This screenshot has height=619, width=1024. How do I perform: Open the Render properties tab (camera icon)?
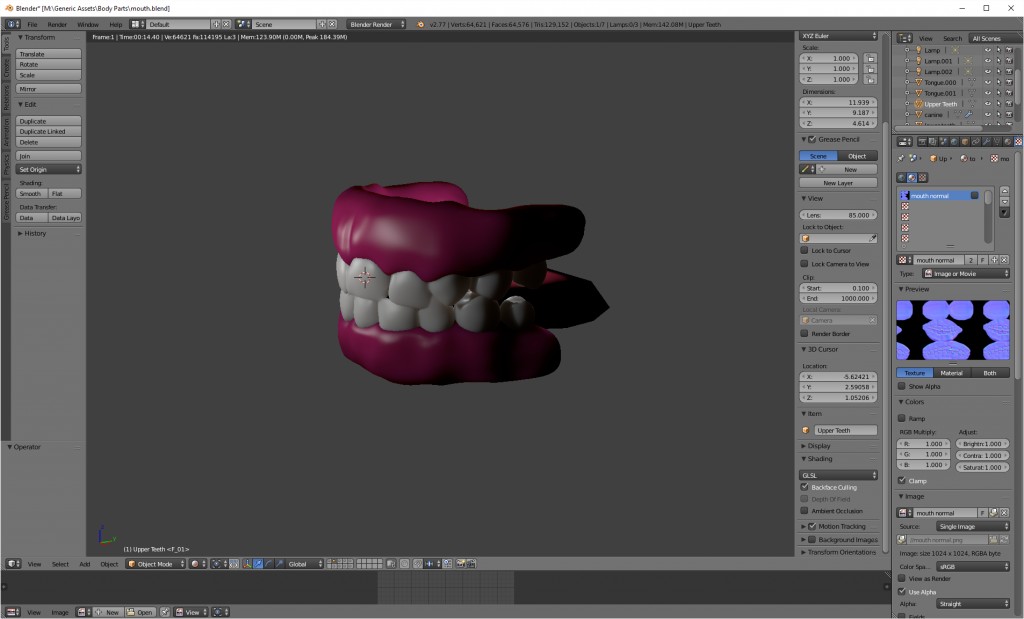click(x=923, y=142)
